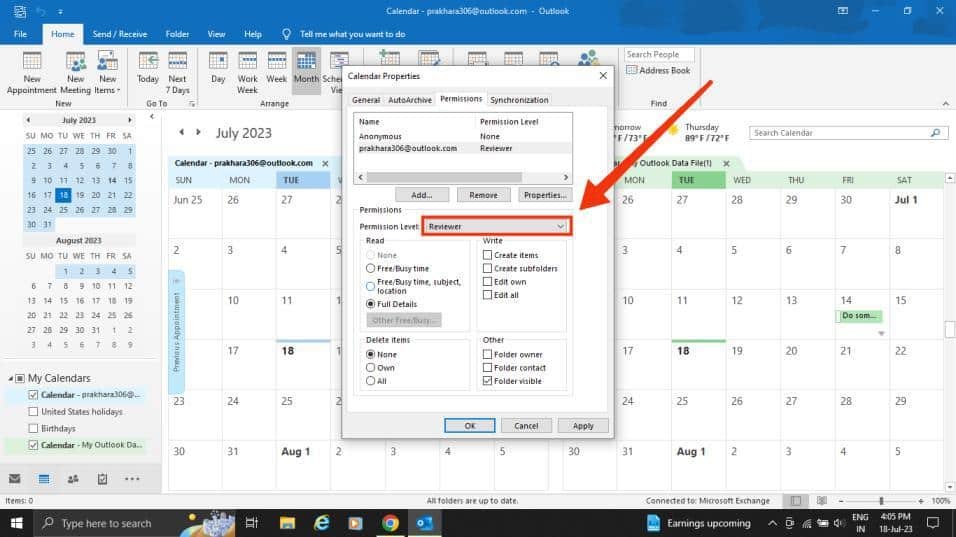The image size is (956, 537).
Task: Click Cancel in Calendar Properties
Action: (526, 425)
